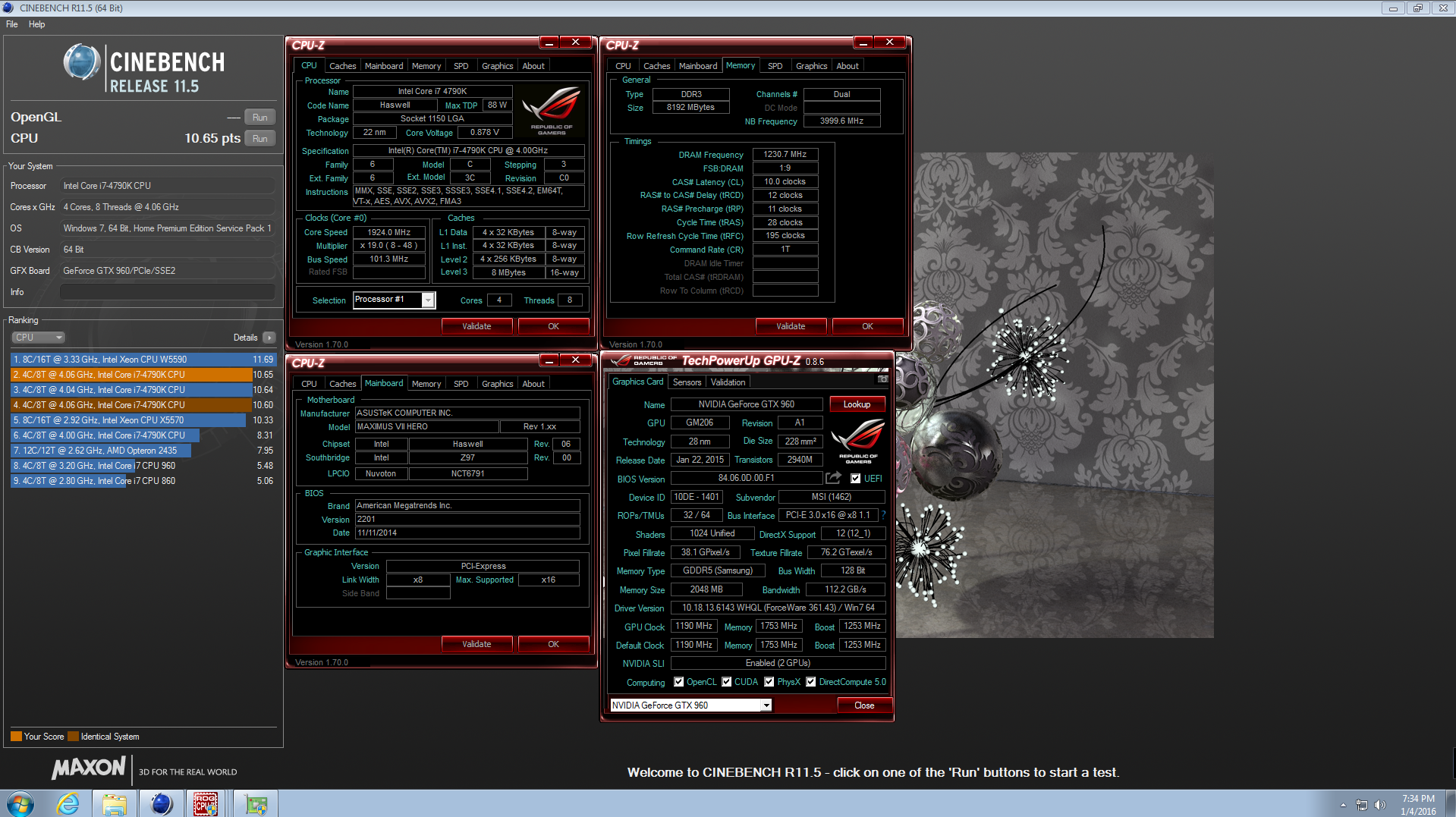Toggle the UEFI checkbox in GPU-Z

856,478
